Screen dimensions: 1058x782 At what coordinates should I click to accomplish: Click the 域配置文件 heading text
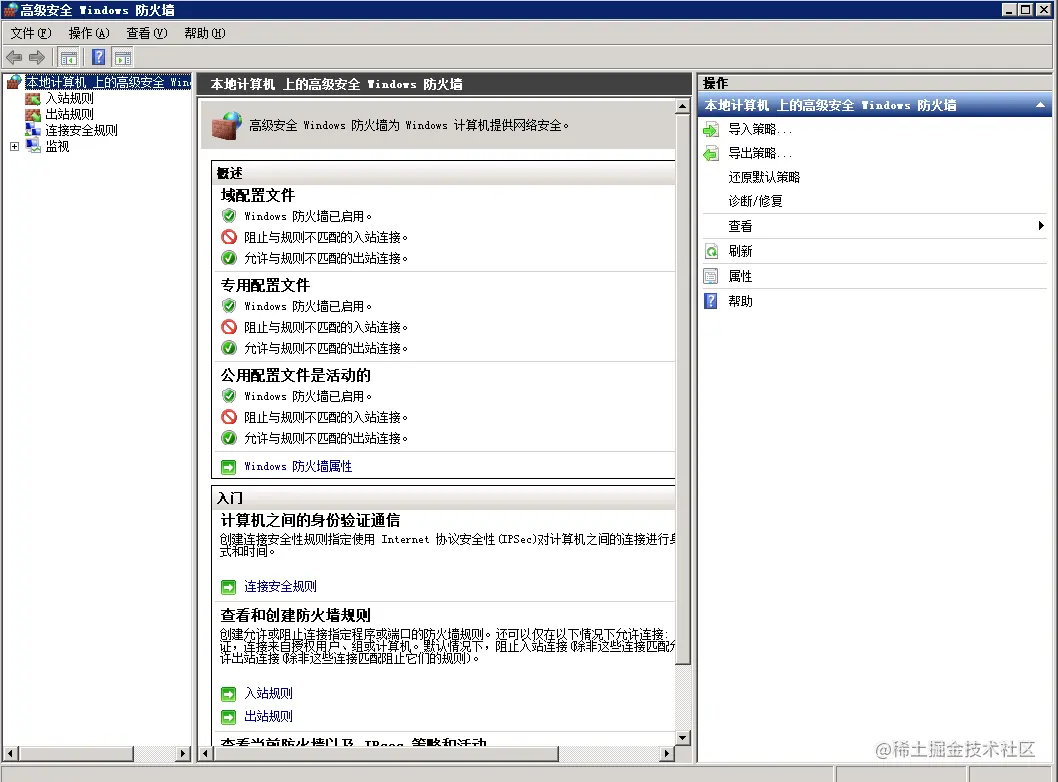coord(258,196)
